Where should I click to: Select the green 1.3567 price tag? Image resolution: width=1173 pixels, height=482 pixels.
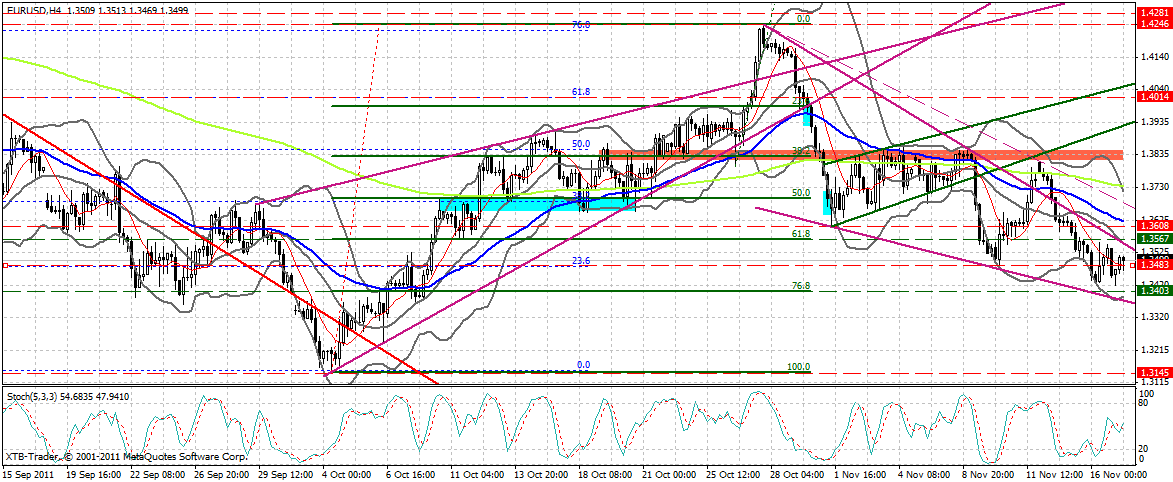(1153, 240)
